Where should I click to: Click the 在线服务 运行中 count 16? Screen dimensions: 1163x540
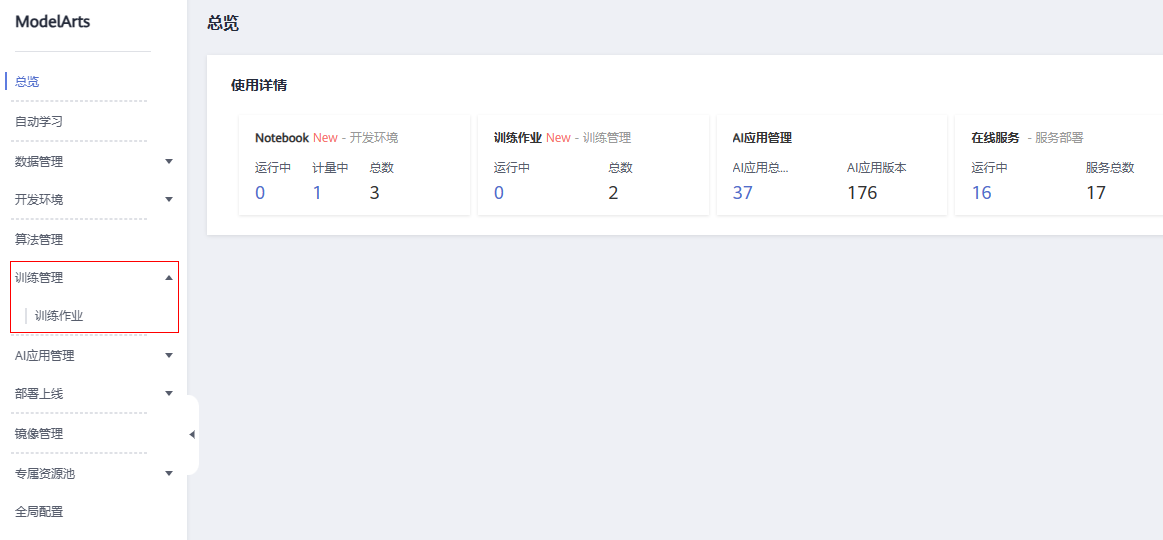coord(981,193)
